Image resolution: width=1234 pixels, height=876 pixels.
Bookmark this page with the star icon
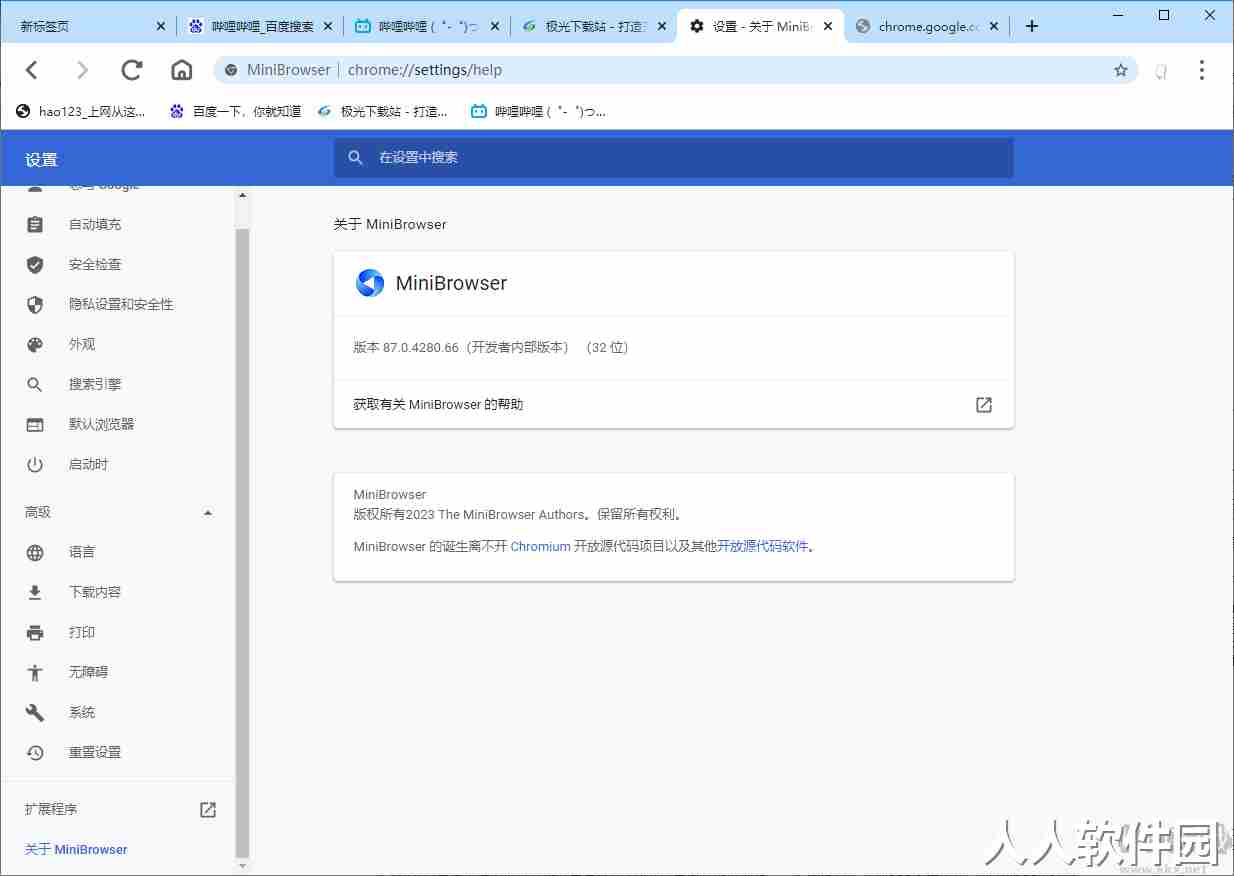1121,70
